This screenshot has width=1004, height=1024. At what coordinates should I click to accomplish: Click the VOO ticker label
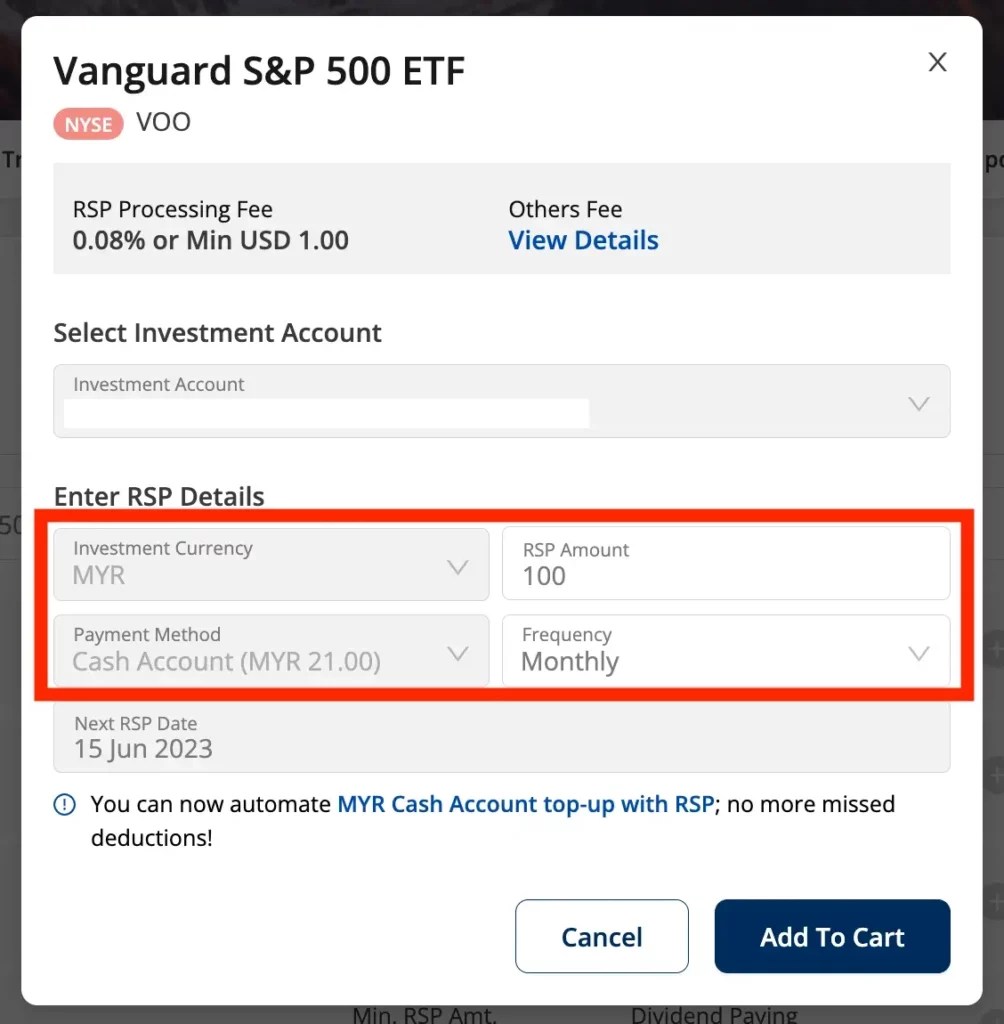(163, 122)
